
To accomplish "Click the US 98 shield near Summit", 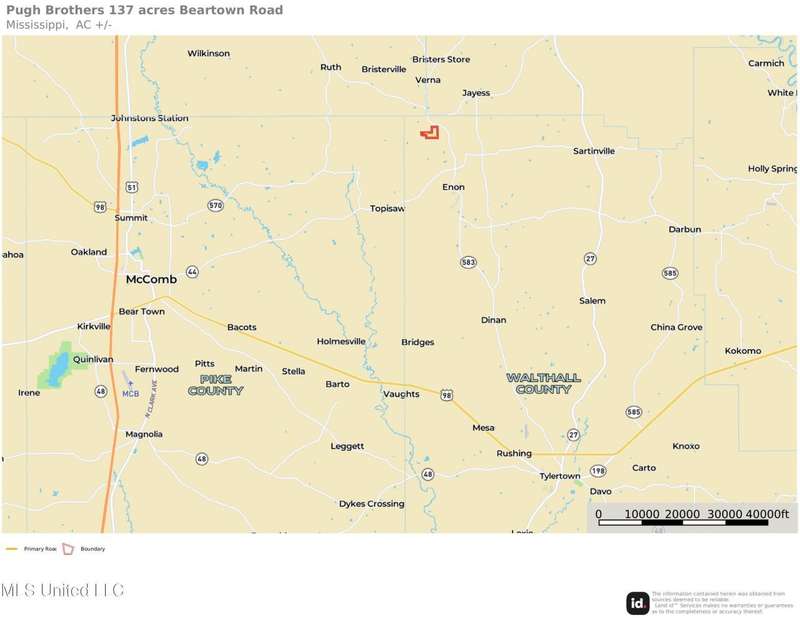I will [100, 207].
